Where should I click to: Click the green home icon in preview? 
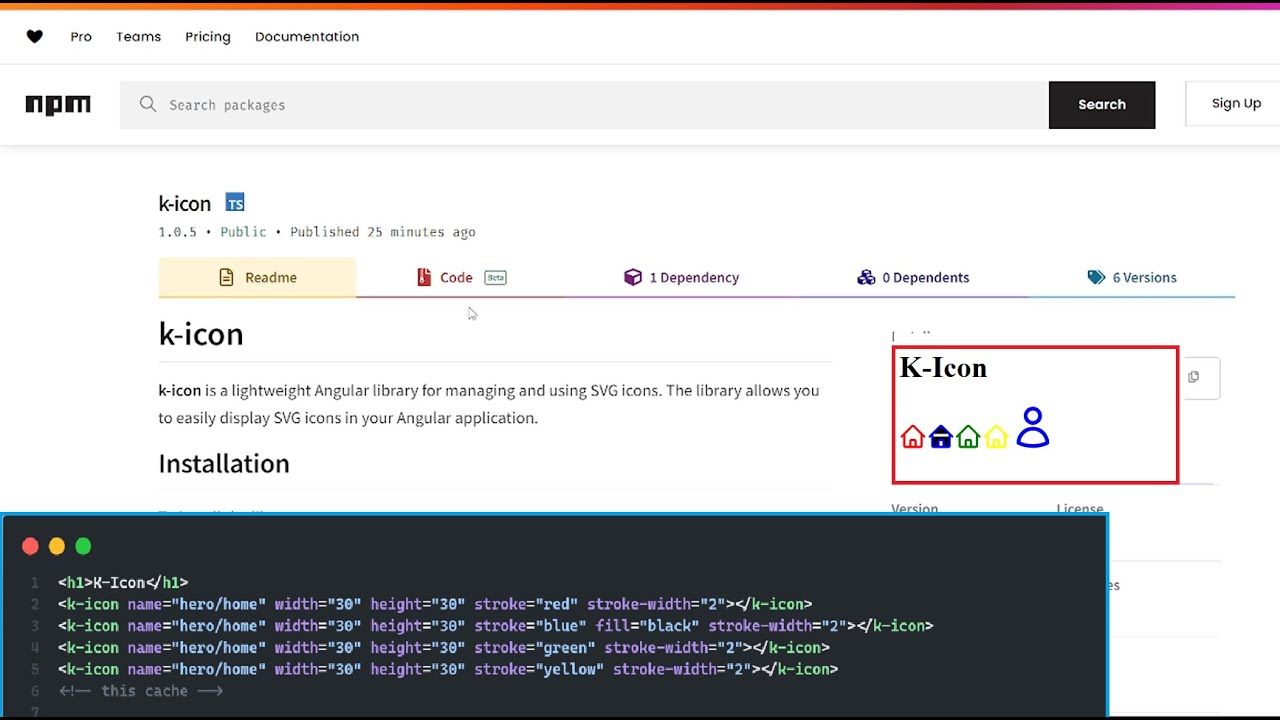(968, 437)
